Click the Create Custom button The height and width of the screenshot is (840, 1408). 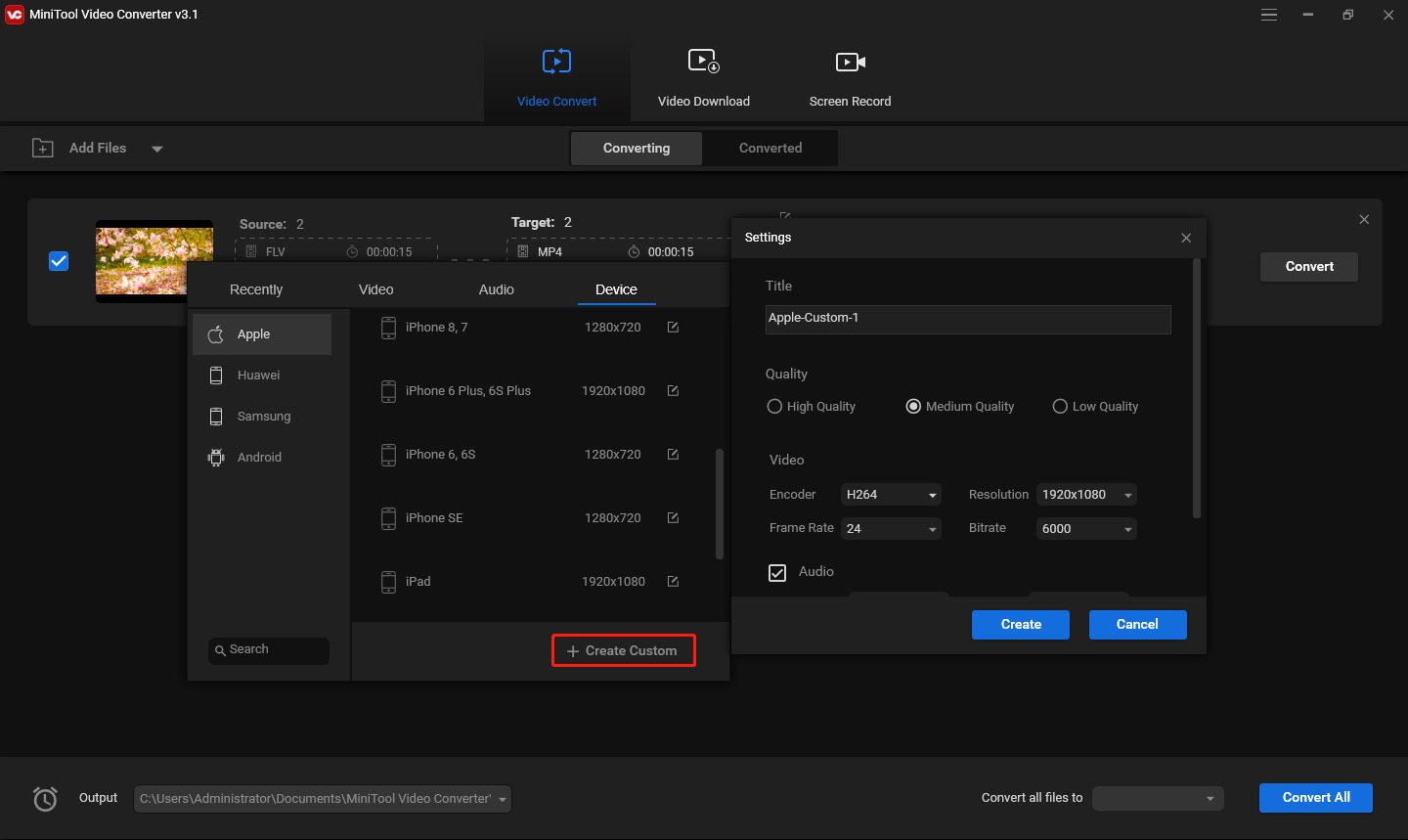624,650
